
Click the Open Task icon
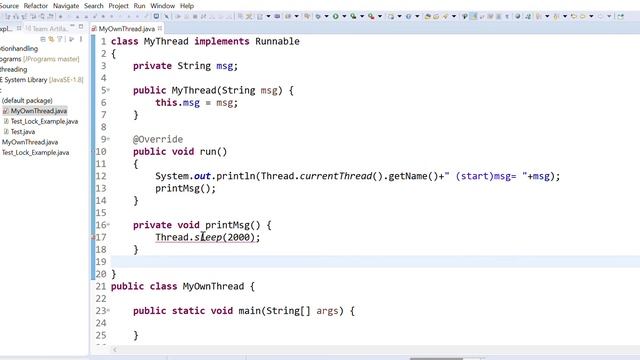coord(436,16)
